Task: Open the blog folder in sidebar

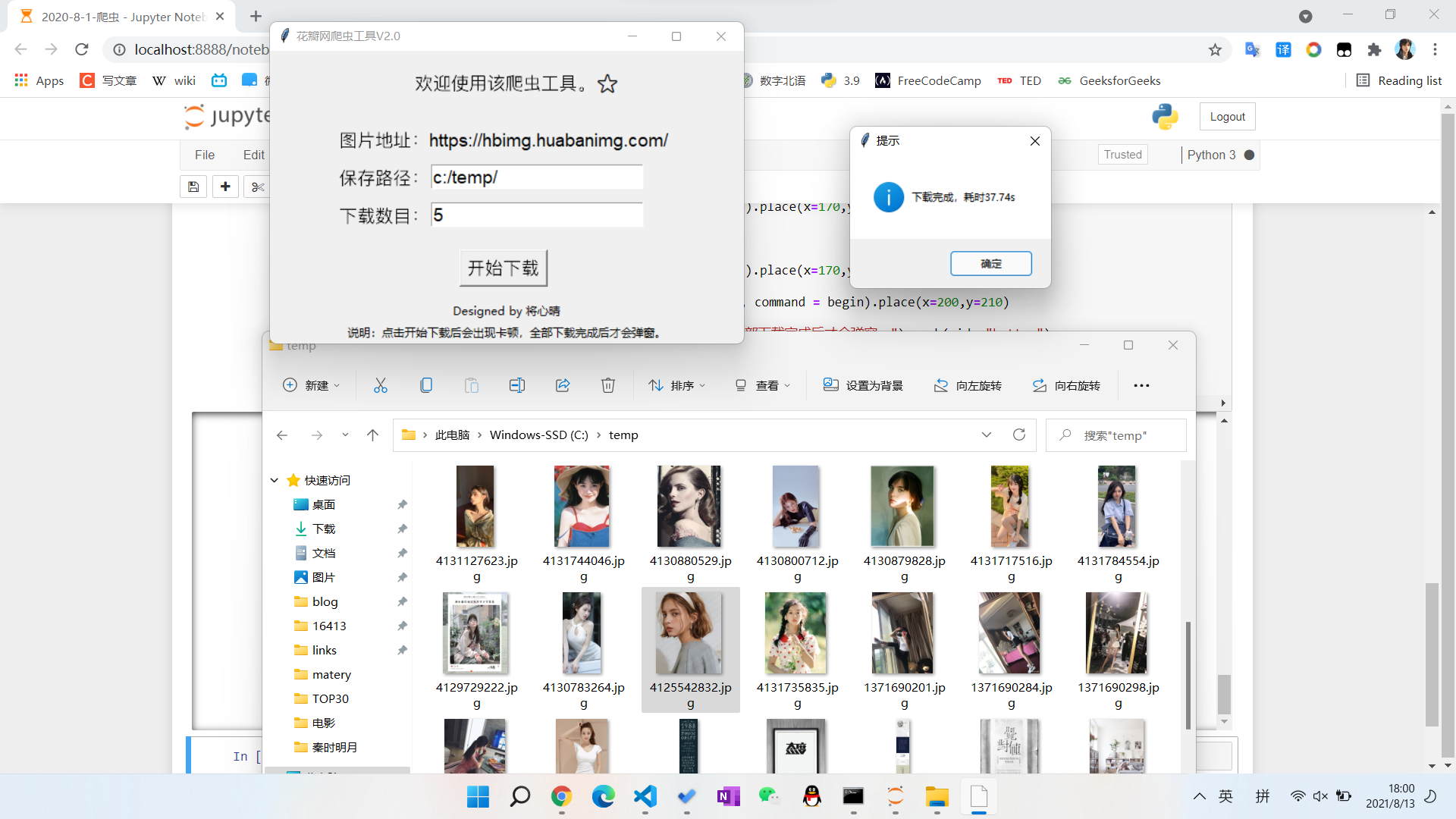Action: (325, 601)
